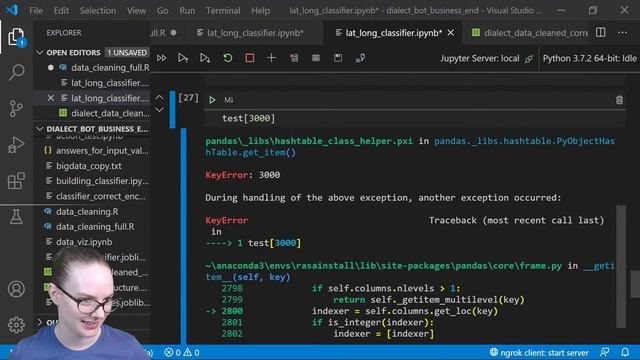Run cell 27 with the play button

212,100
